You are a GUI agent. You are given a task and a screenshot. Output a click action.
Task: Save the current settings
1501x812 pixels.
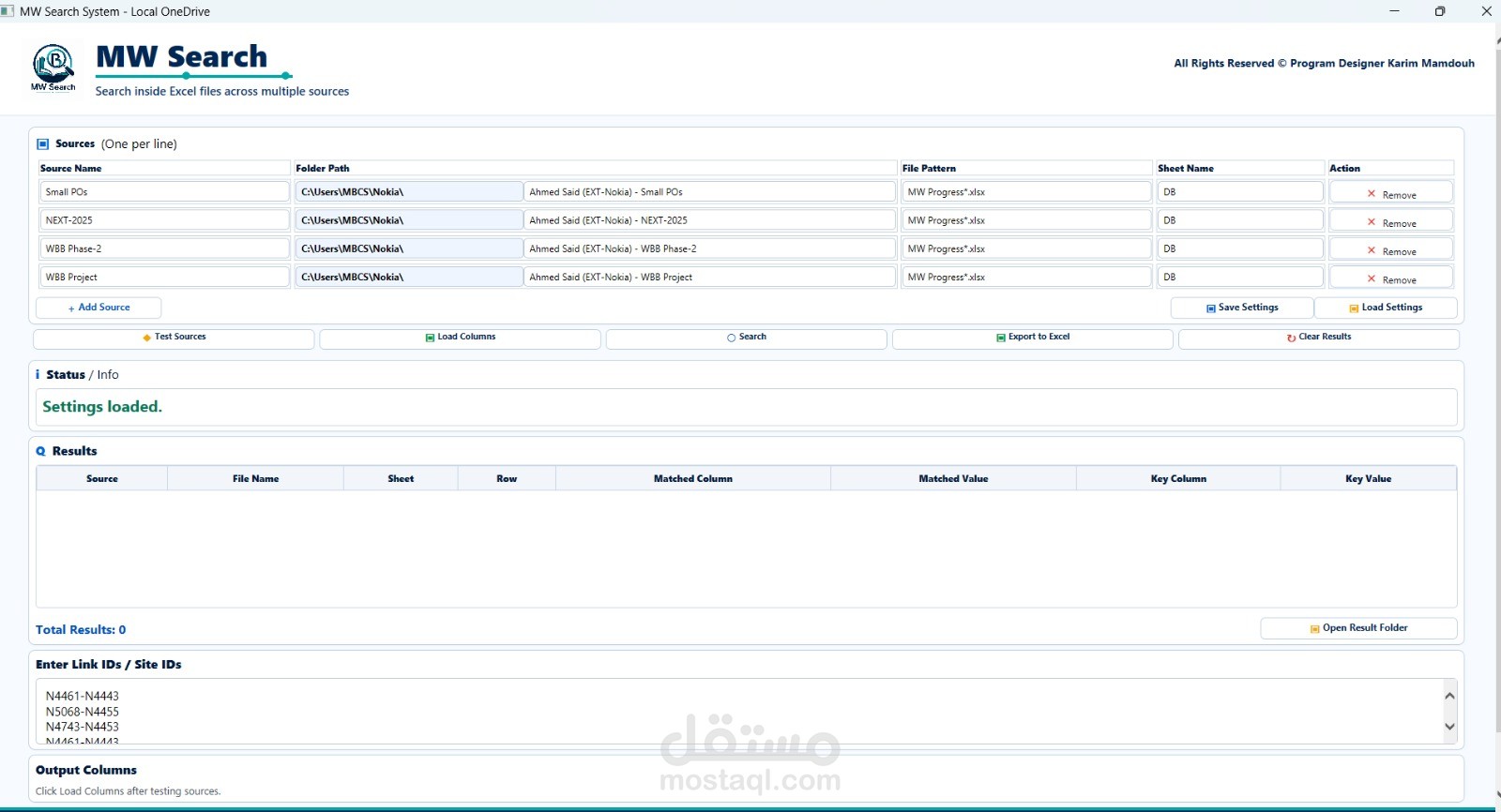[1242, 308]
